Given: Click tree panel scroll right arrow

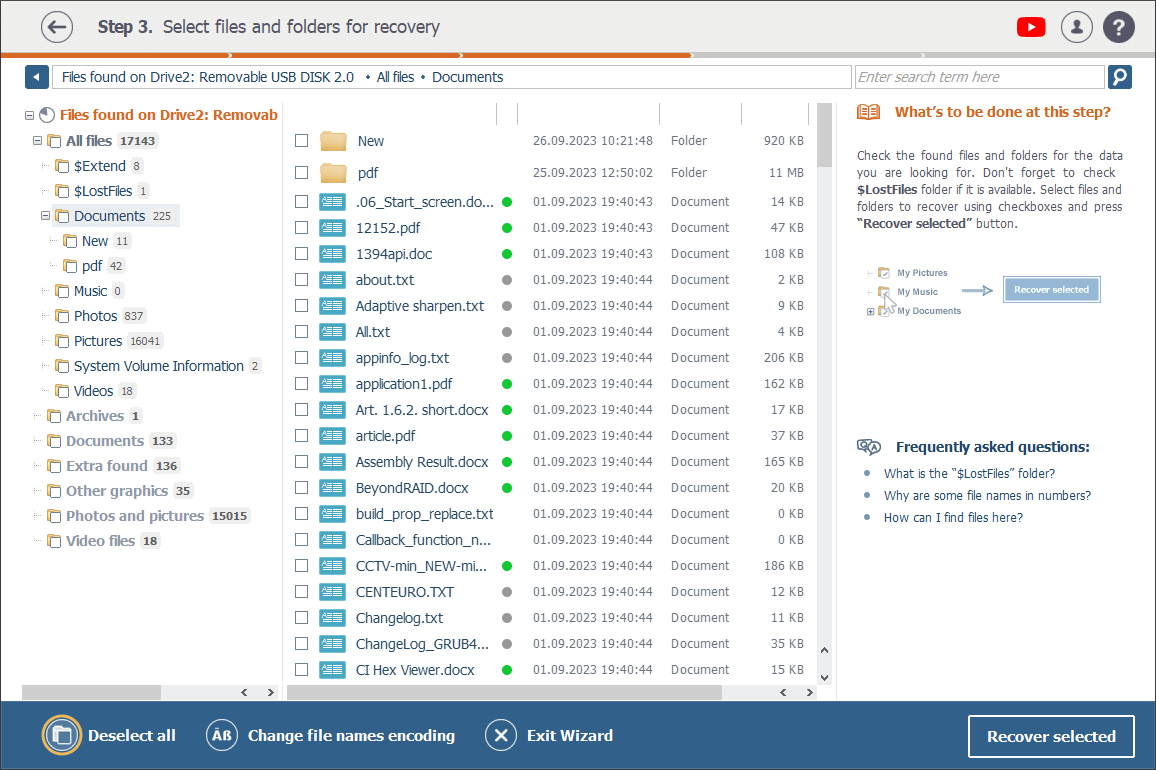Looking at the screenshot, I should pos(271,693).
